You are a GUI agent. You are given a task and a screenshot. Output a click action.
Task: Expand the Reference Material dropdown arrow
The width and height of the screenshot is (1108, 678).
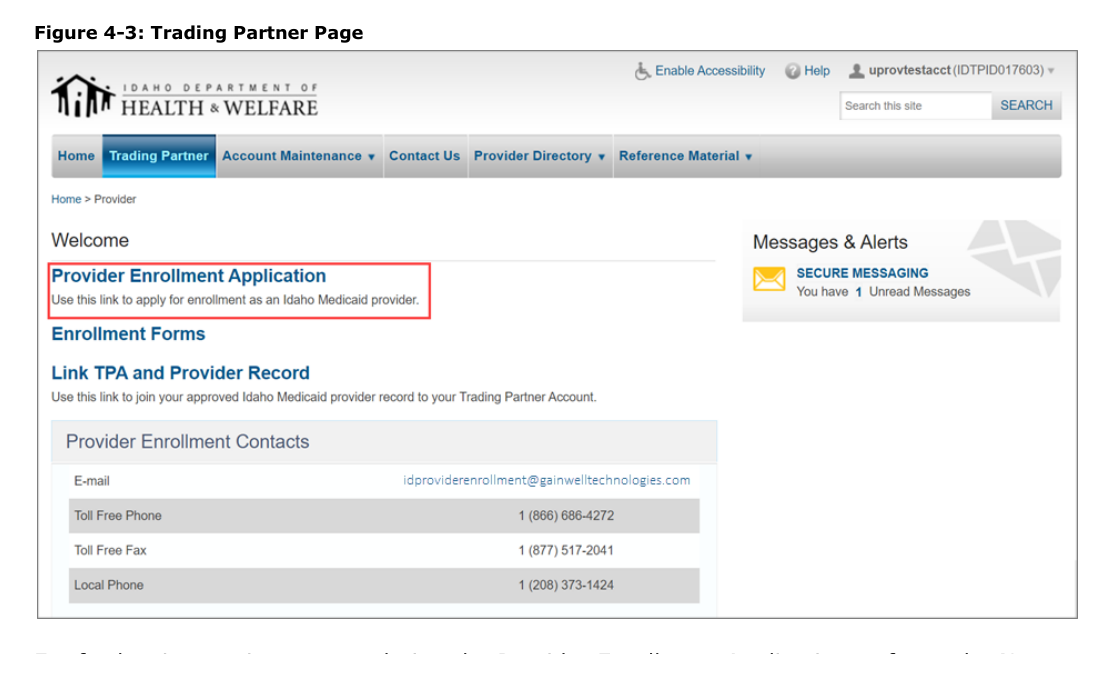pos(748,157)
